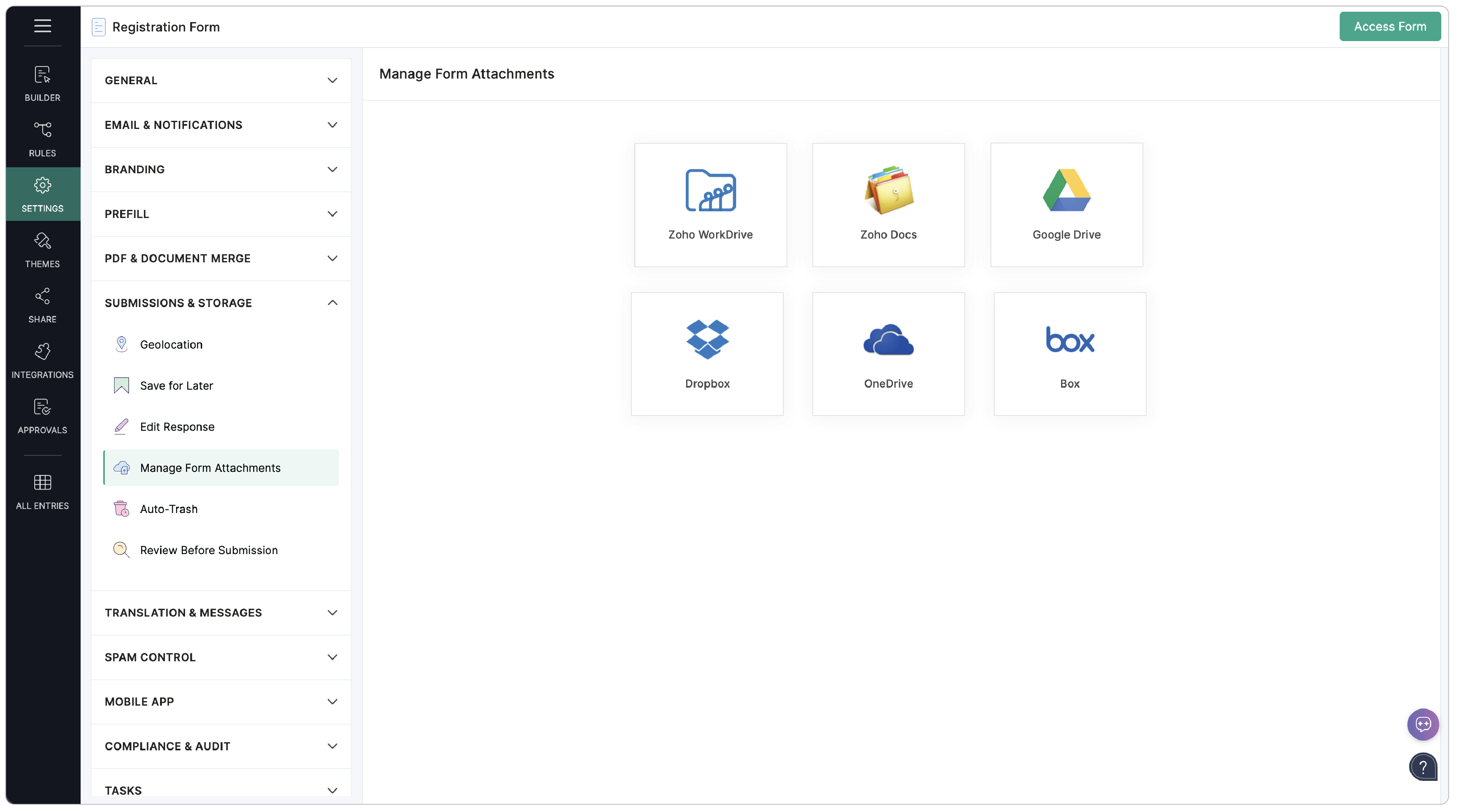Open the hamburger menu
This screenshot has height=812, width=1457.
pyautogui.click(x=42, y=26)
